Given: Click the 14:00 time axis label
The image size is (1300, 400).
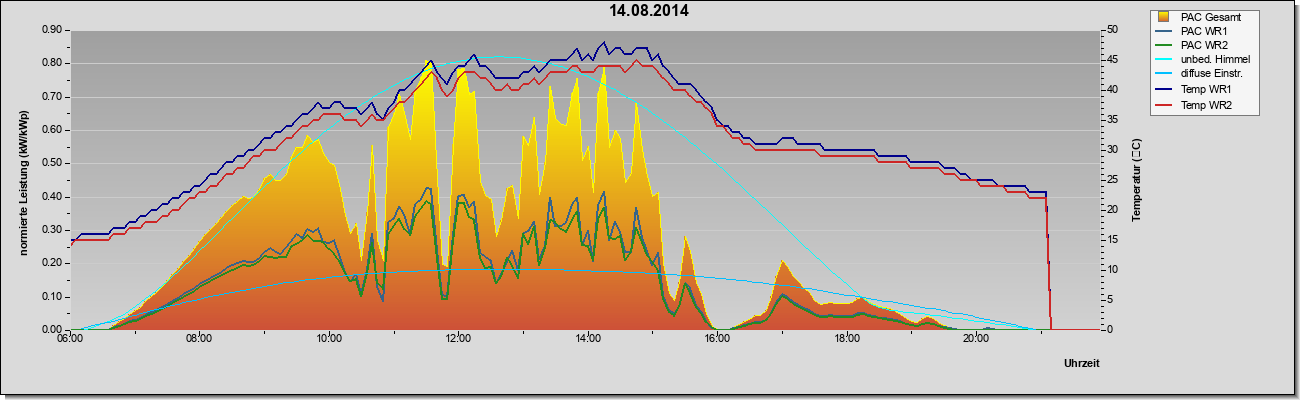Looking at the screenshot, I should coord(588,340).
